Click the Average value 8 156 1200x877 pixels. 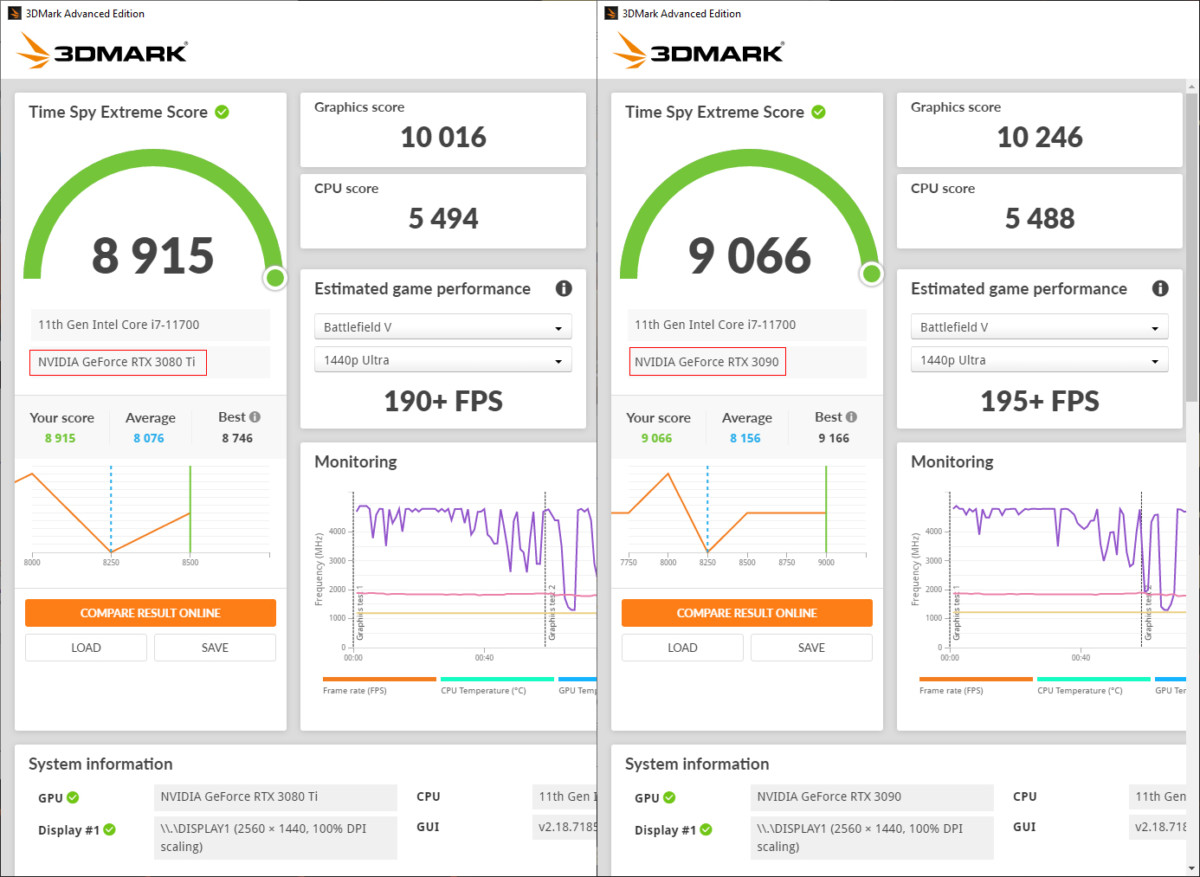coord(747,438)
